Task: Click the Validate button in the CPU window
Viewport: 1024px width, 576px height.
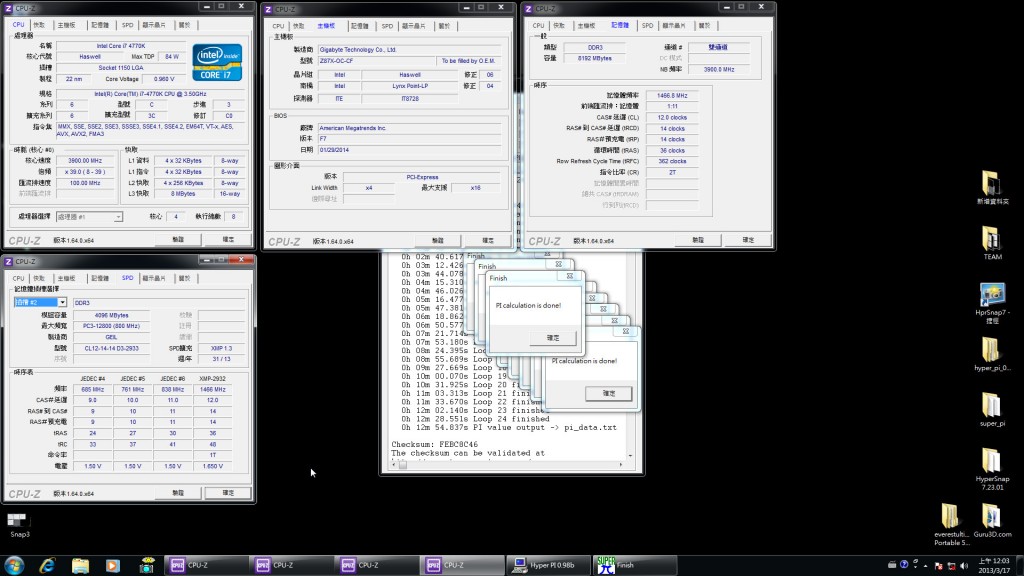Action: click(x=178, y=240)
